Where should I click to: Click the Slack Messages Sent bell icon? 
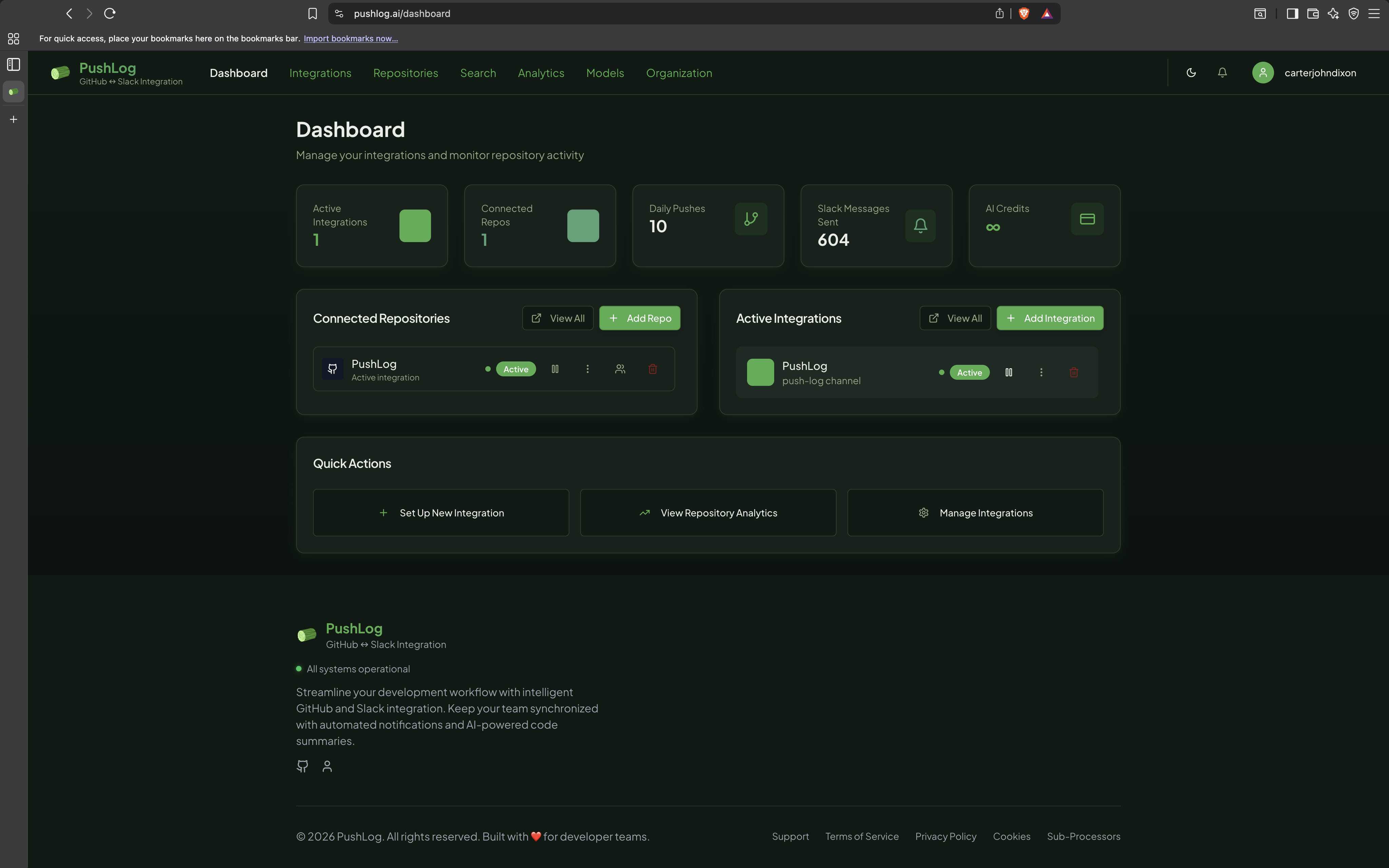tap(921, 225)
